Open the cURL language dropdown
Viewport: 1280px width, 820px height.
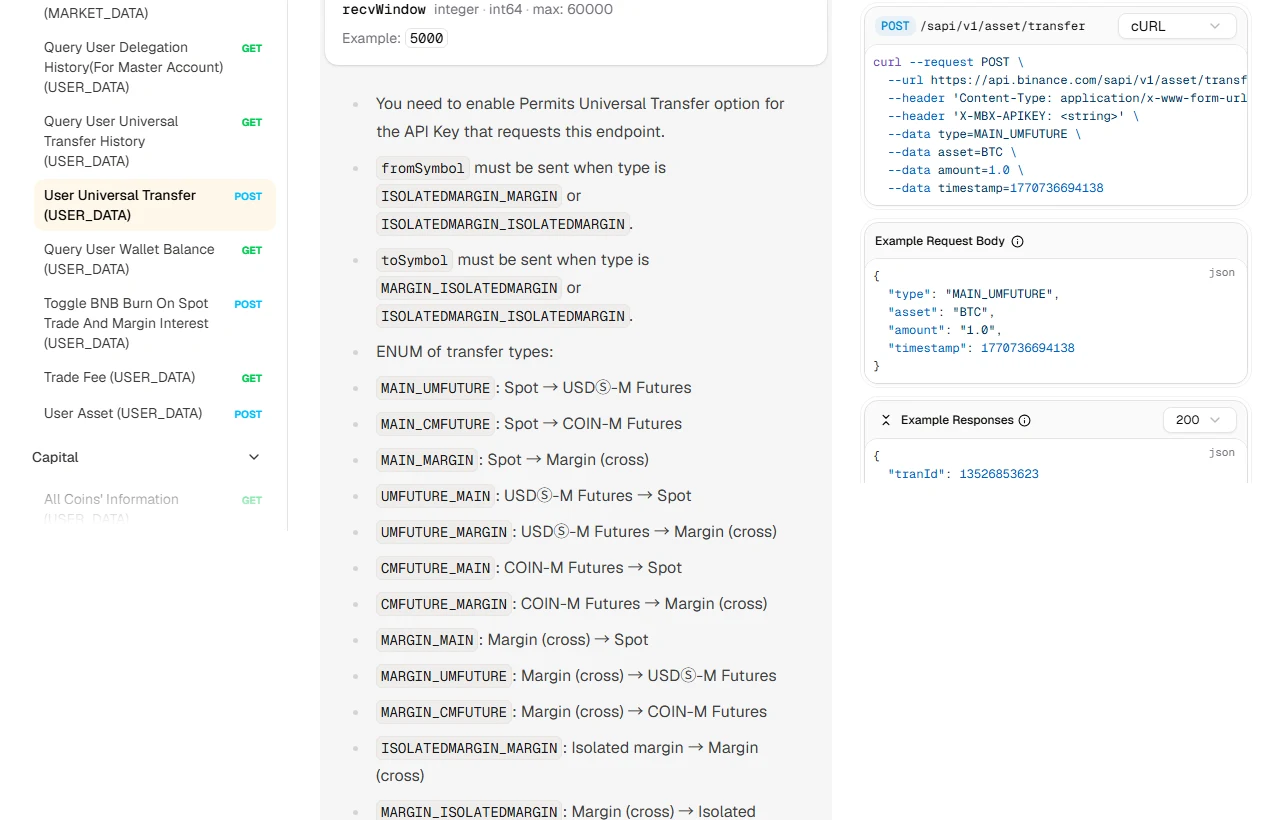(1177, 26)
